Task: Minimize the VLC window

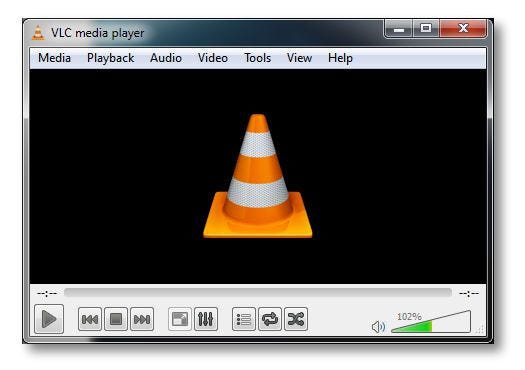Action: click(x=399, y=29)
